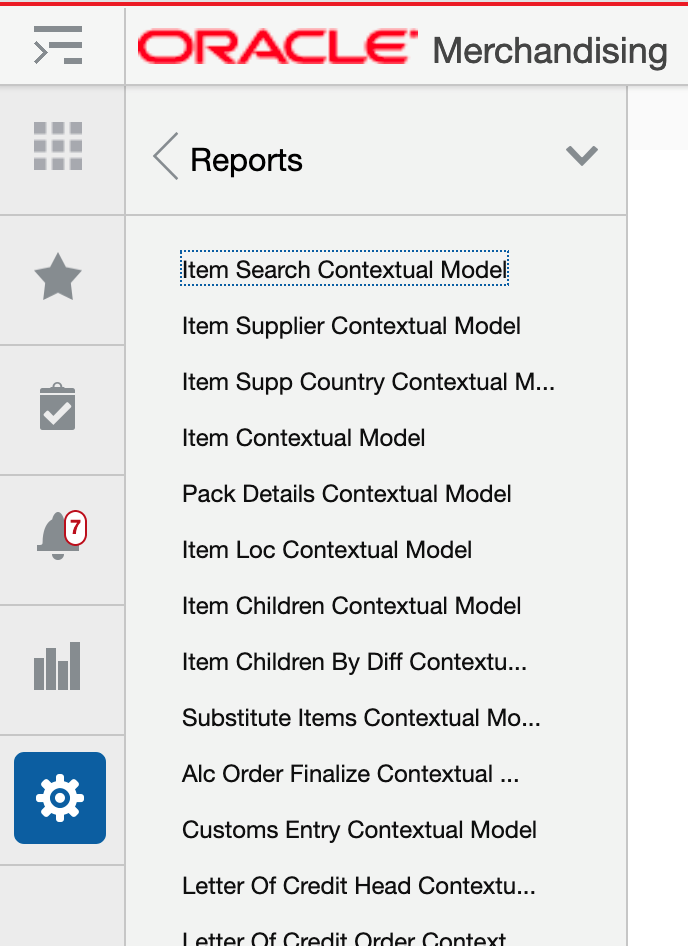Expand the Reports heading dropdown
The width and height of the screenshot is (688, 946).
tap(580, 155)
